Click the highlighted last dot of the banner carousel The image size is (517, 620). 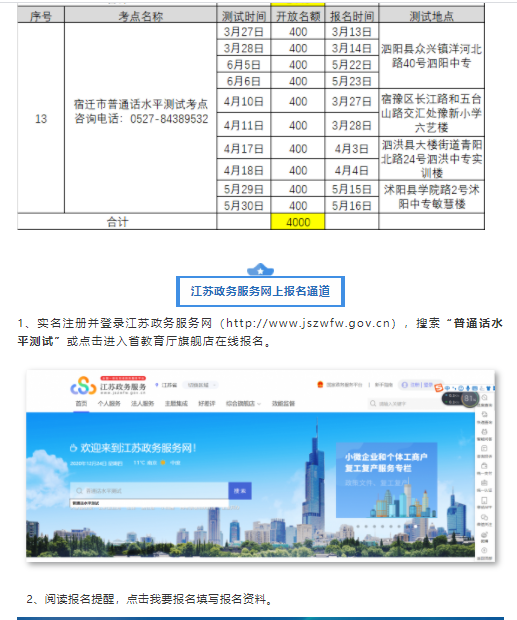click(415, 526)
